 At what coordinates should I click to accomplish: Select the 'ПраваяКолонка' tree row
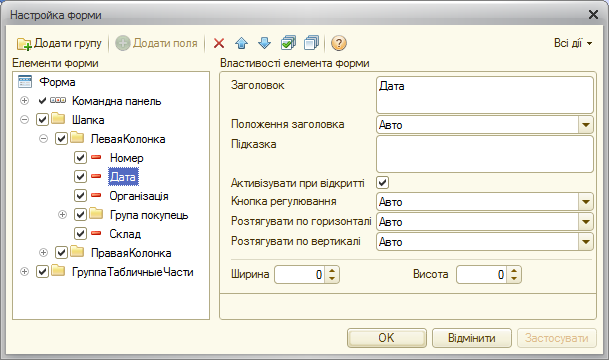click(131, 253)
